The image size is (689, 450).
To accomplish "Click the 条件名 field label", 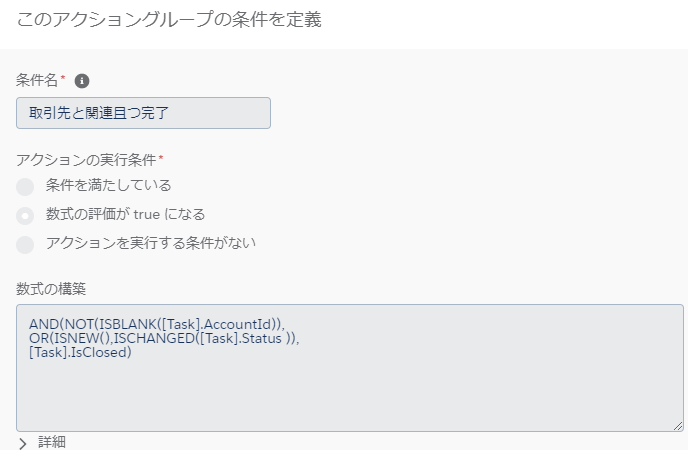I will point(37,80).
